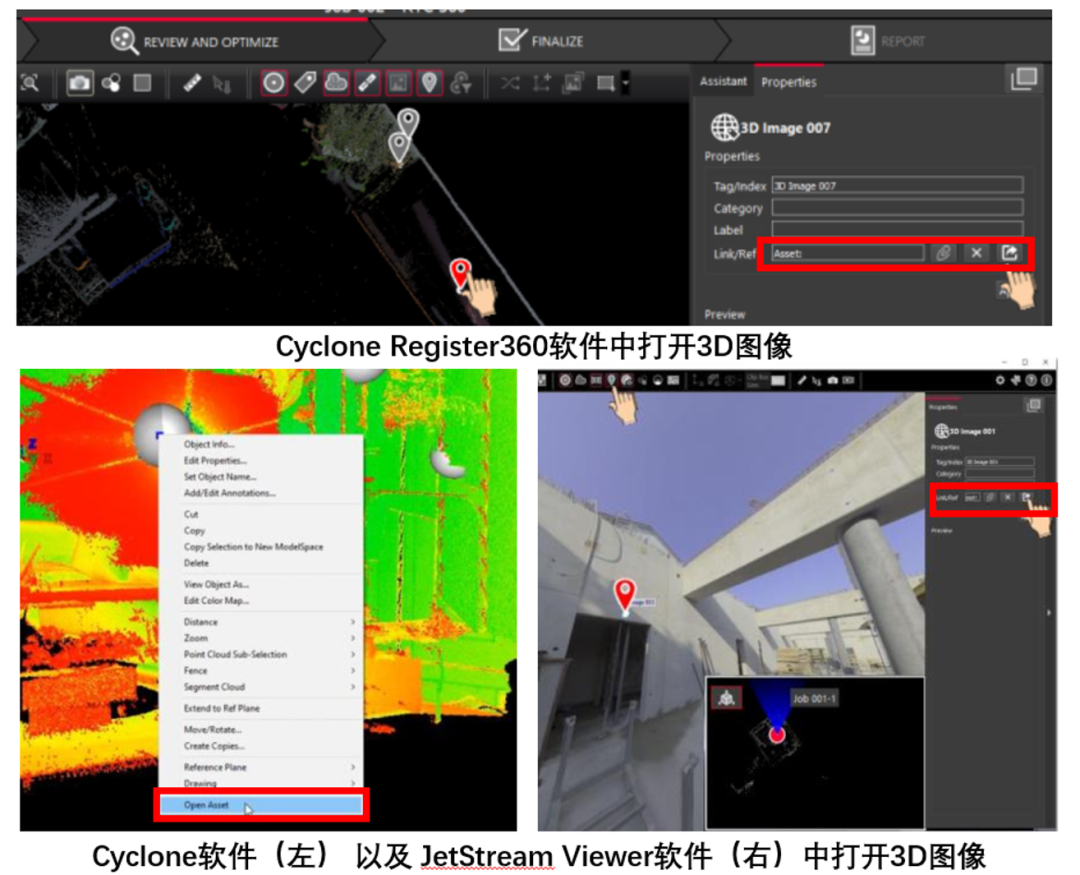Expand the Distance submenu arrow
The image size is (1080, 875).
coord(353,622)
